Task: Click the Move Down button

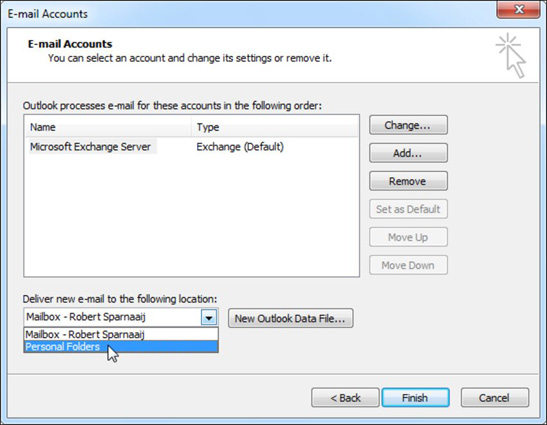Action: click(408, 265)
